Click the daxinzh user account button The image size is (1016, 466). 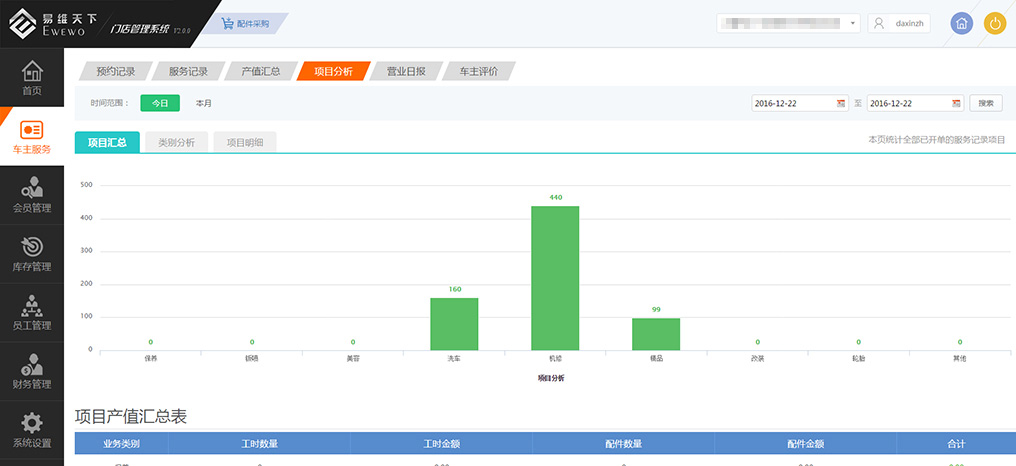[x=900, y=23]
